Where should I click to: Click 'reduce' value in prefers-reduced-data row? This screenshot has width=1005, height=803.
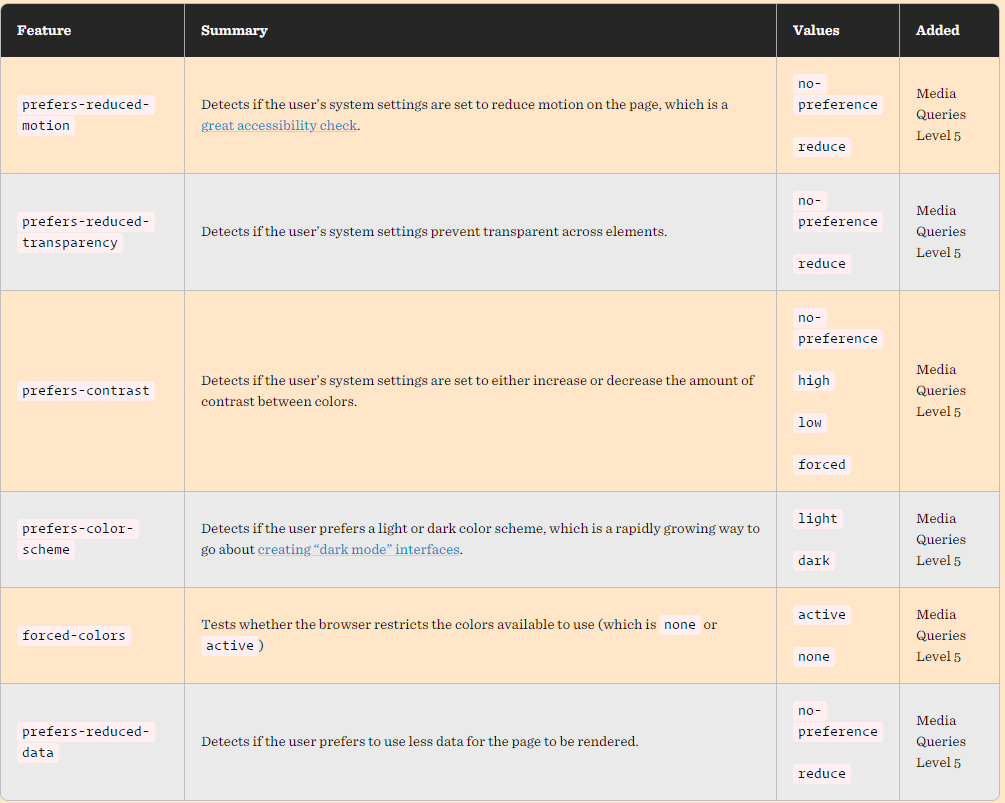pos(822,774)
